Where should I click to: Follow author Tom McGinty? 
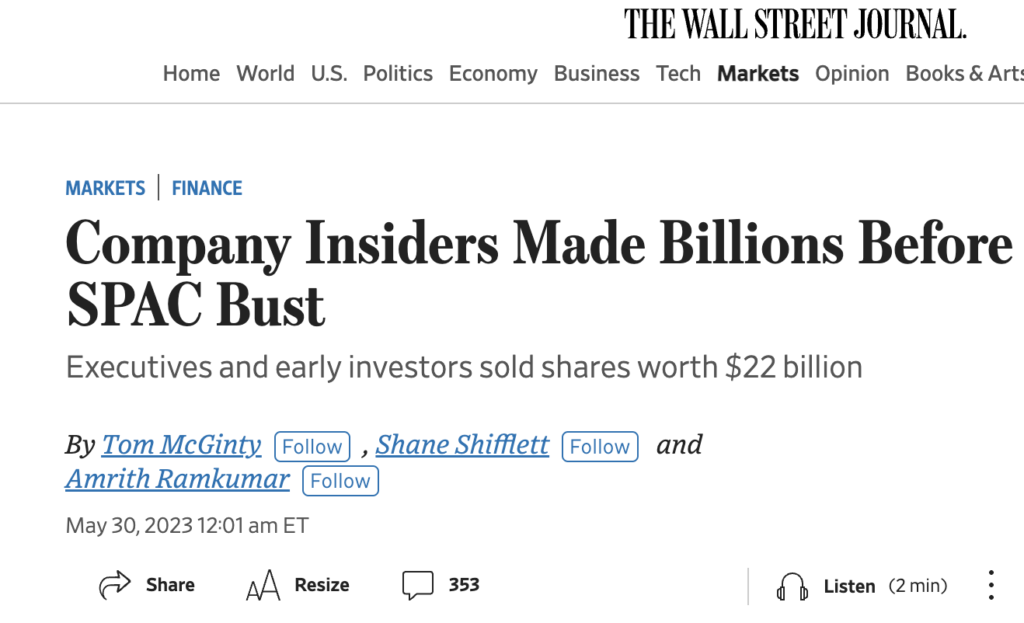[312, 446]
